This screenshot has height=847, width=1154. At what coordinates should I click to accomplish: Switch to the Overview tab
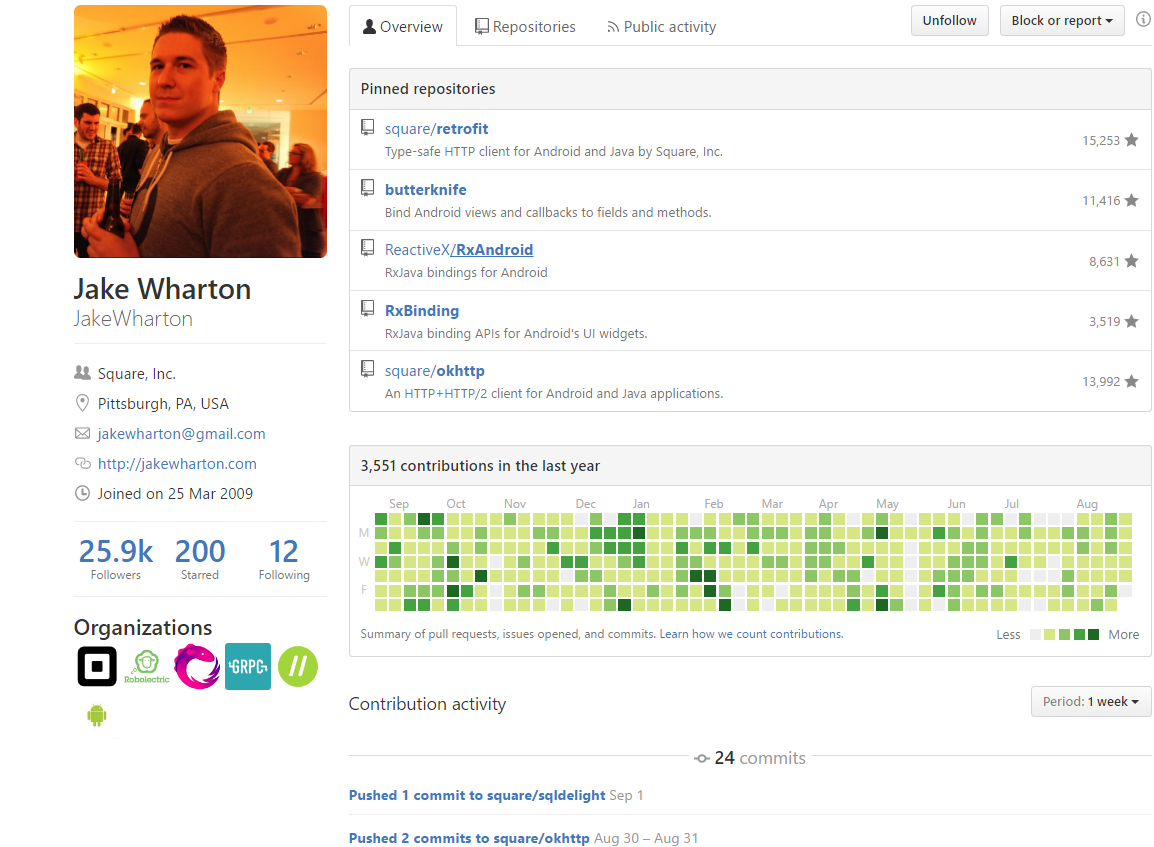click(x=403, y=26)
